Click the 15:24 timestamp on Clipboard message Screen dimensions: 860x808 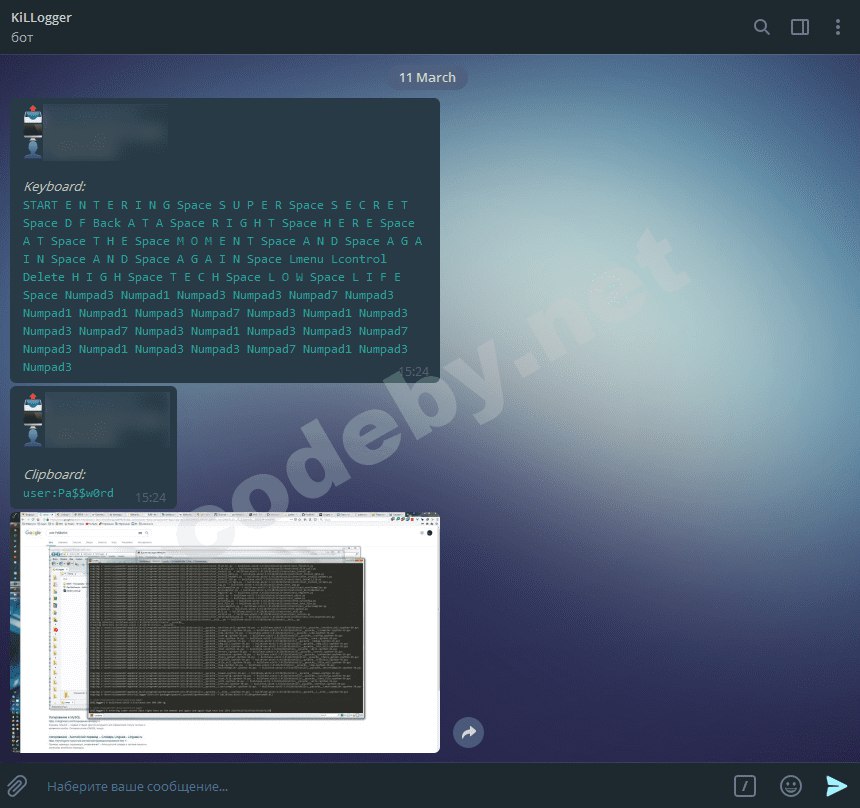[x=151, y=497]
